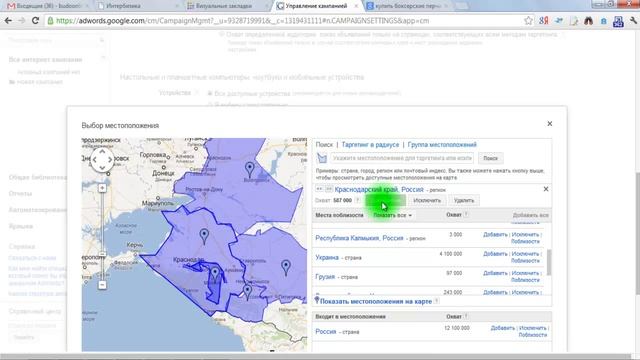The height and width of the screenshot is (360, 640).
Task: Open the Грузия country link
Action: [x=325, y=276]
